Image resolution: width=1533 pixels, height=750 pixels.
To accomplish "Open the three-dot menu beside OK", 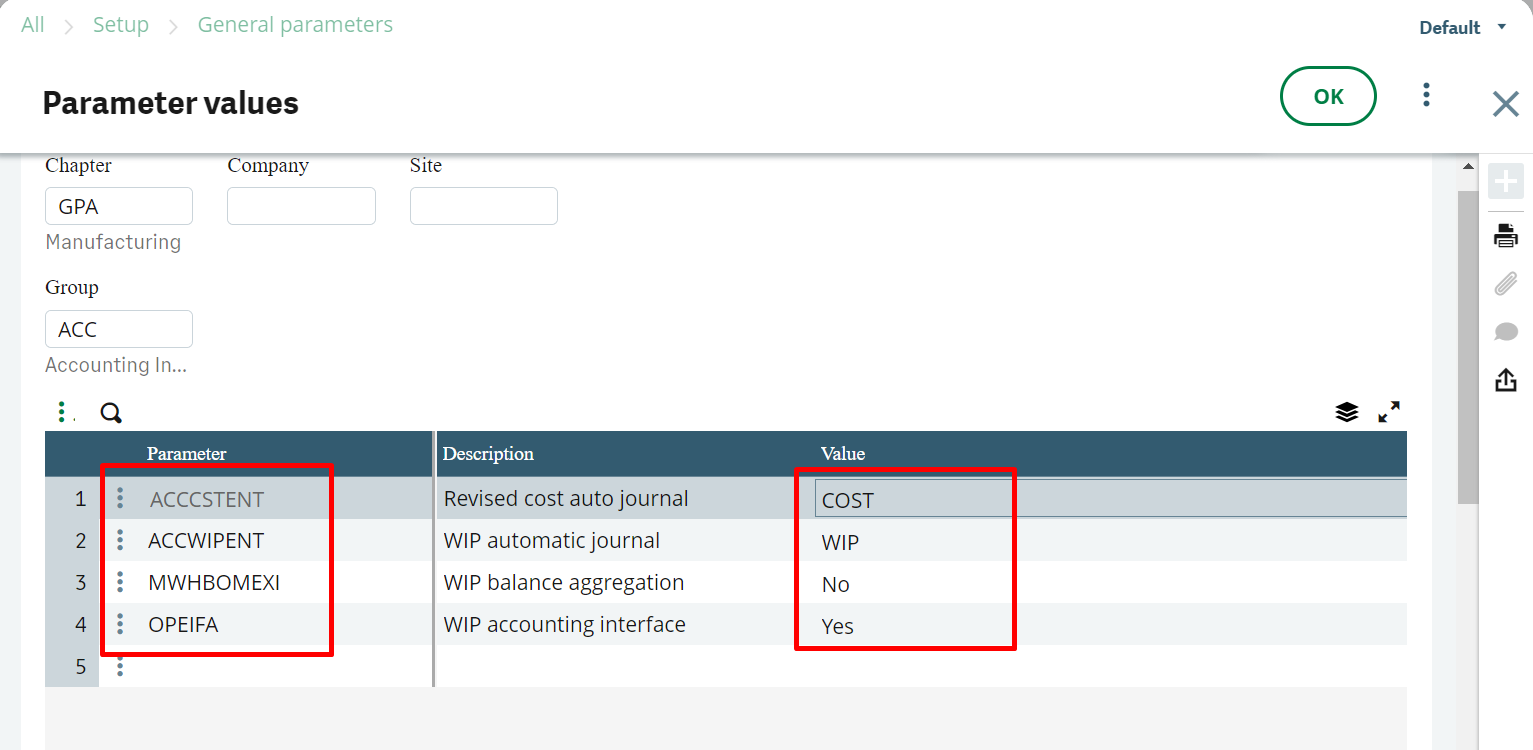I will (1426, 96).
